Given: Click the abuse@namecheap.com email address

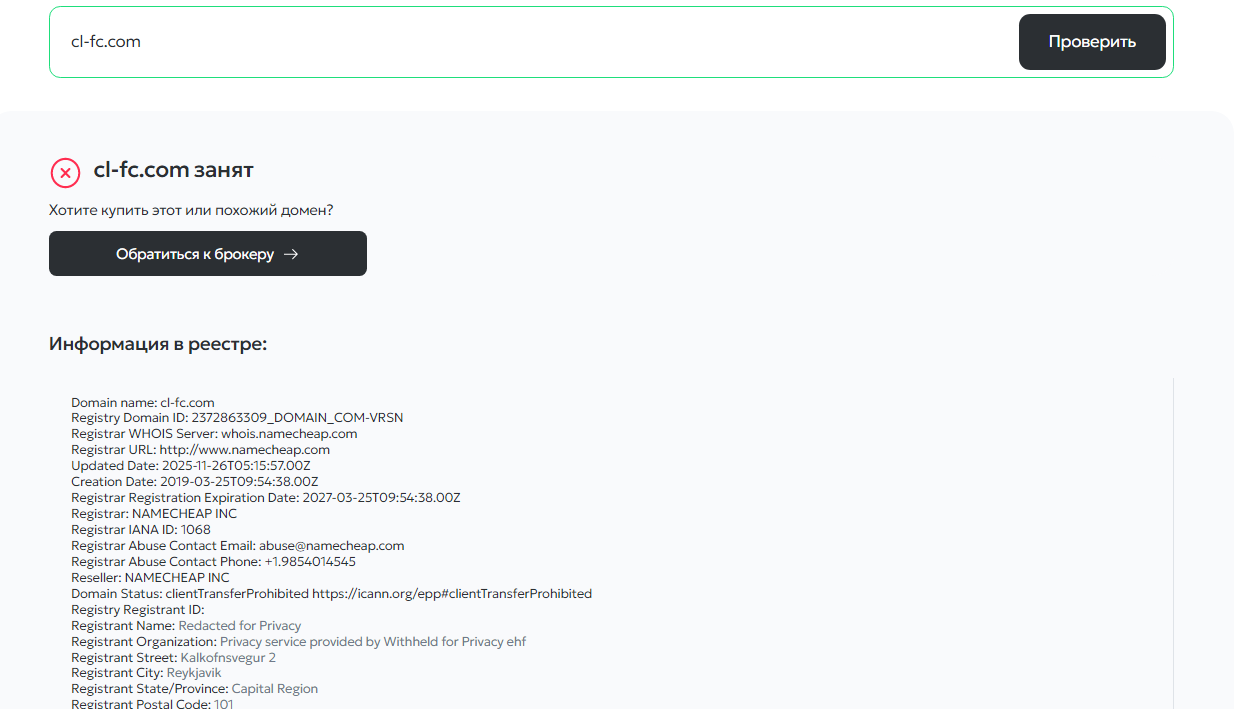Looking at the screenshot, I should [331, 546].
